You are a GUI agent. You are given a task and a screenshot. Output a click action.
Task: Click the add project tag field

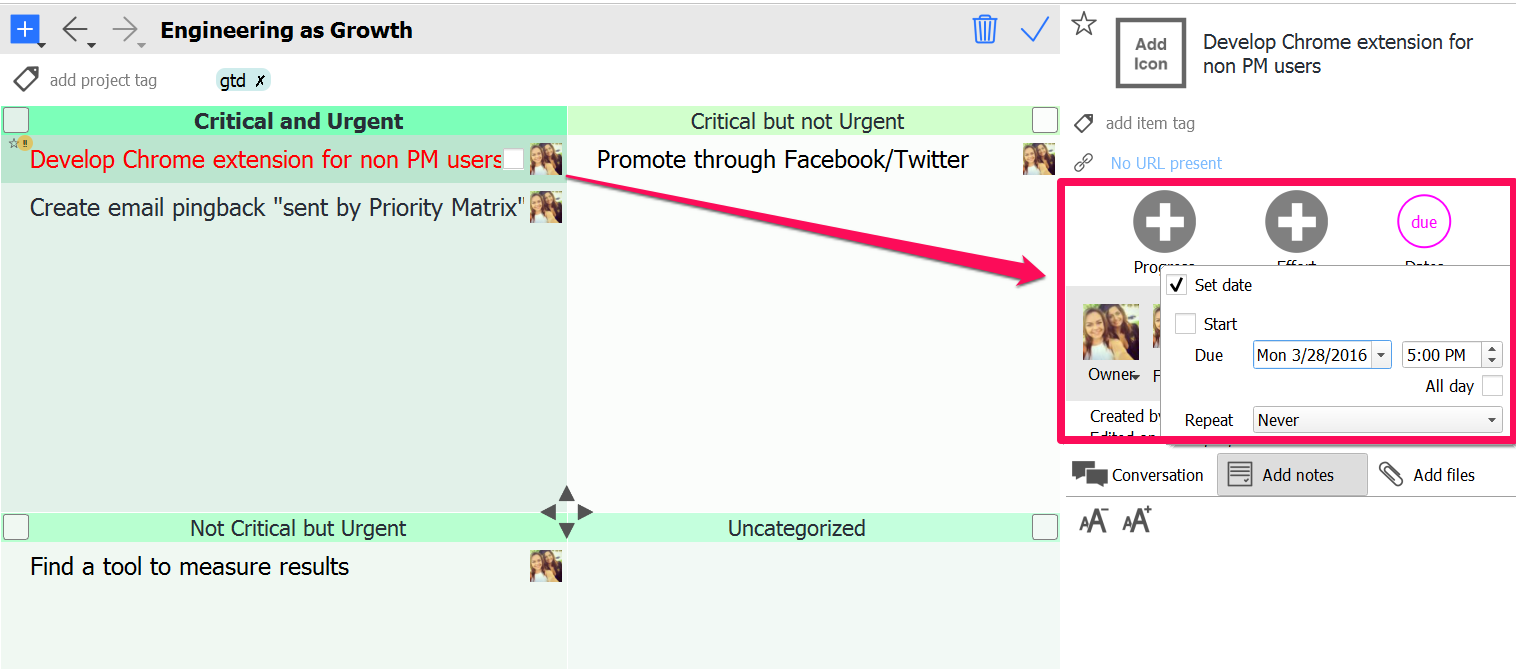coord(103,80)
